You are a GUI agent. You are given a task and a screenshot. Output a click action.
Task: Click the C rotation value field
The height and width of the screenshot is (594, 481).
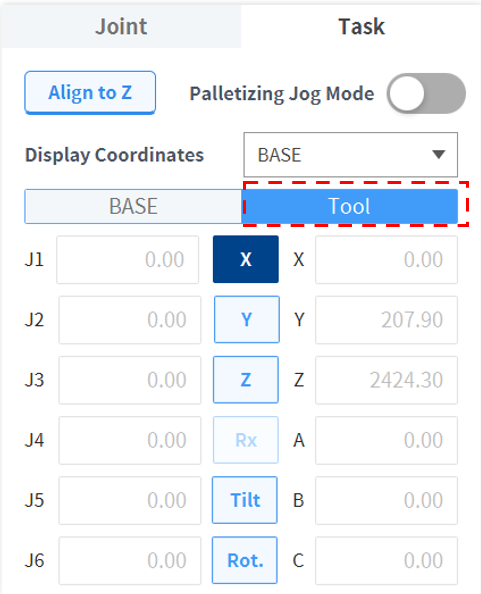click(x=386, y=561)
